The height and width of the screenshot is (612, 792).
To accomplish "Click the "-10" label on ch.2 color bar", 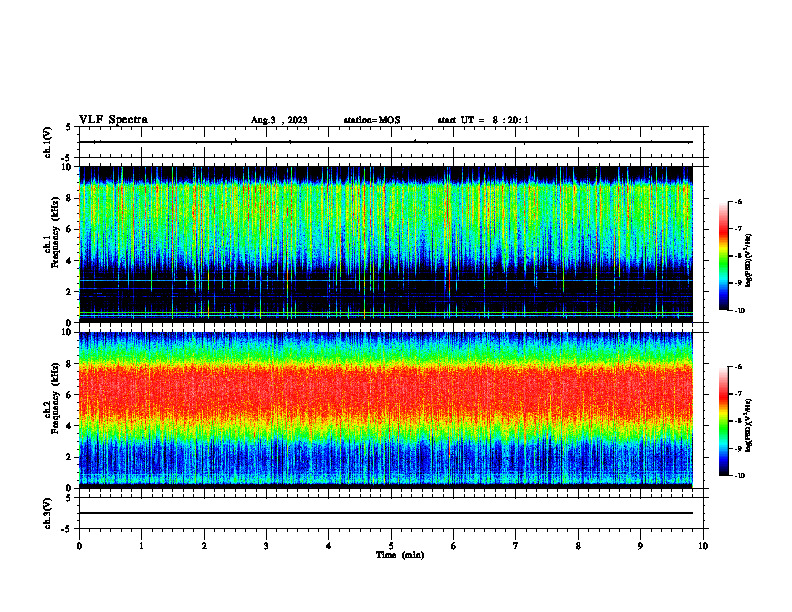I will coord(739,476).
